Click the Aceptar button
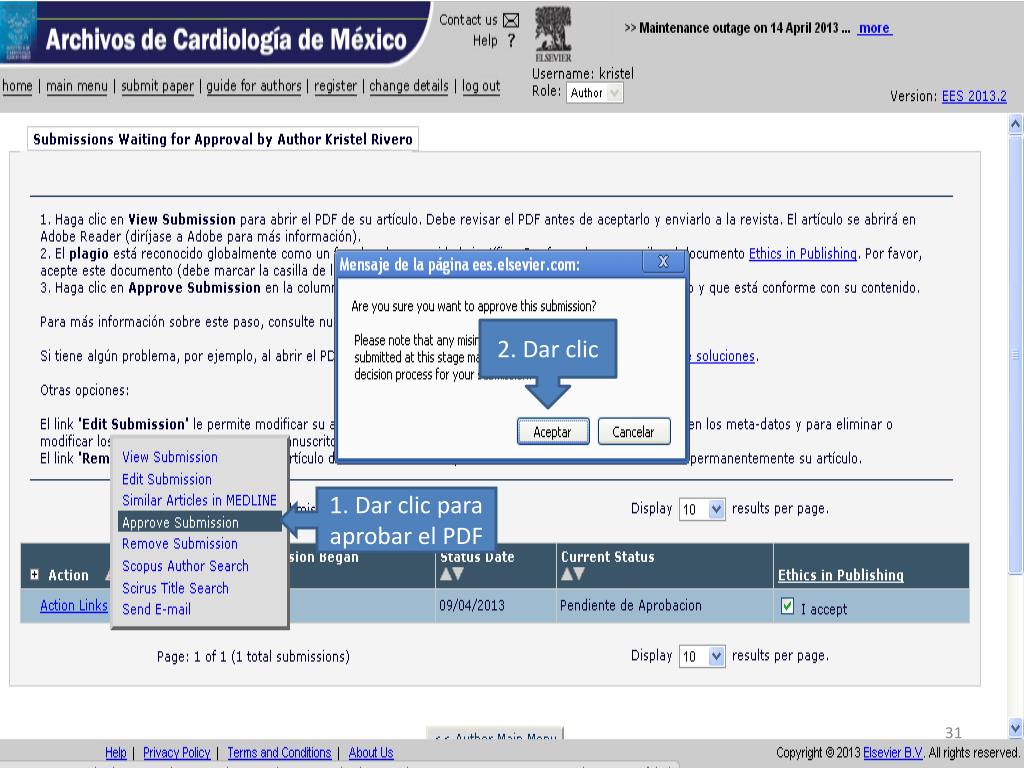The image size is (1024, 768). (x=552, y=432)
